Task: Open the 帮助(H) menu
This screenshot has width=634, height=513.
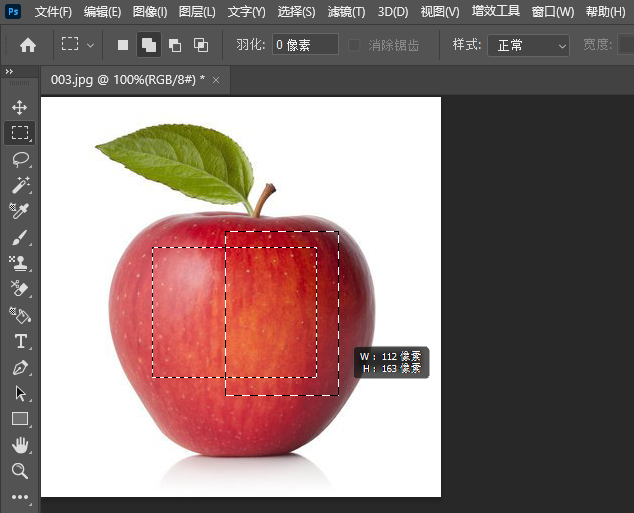Action: [605, 12]
